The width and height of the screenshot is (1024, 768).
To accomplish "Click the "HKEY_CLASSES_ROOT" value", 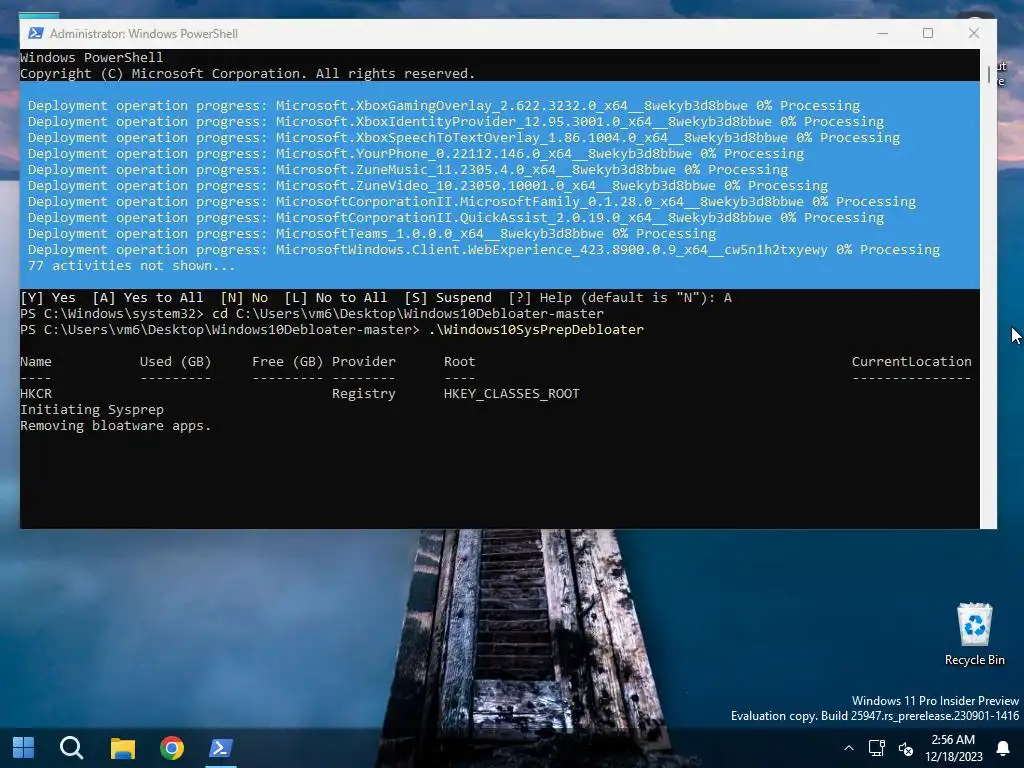I will (x=511, y=394).
